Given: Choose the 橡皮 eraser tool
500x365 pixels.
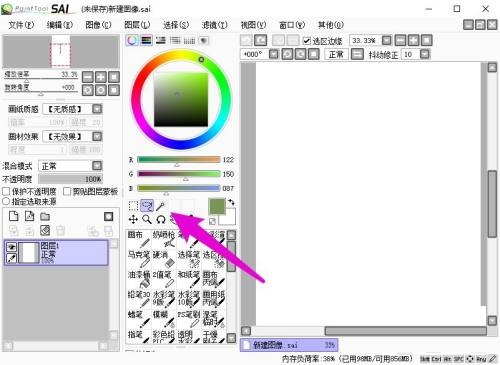Looking at the screenshot, I should [164, 259].
